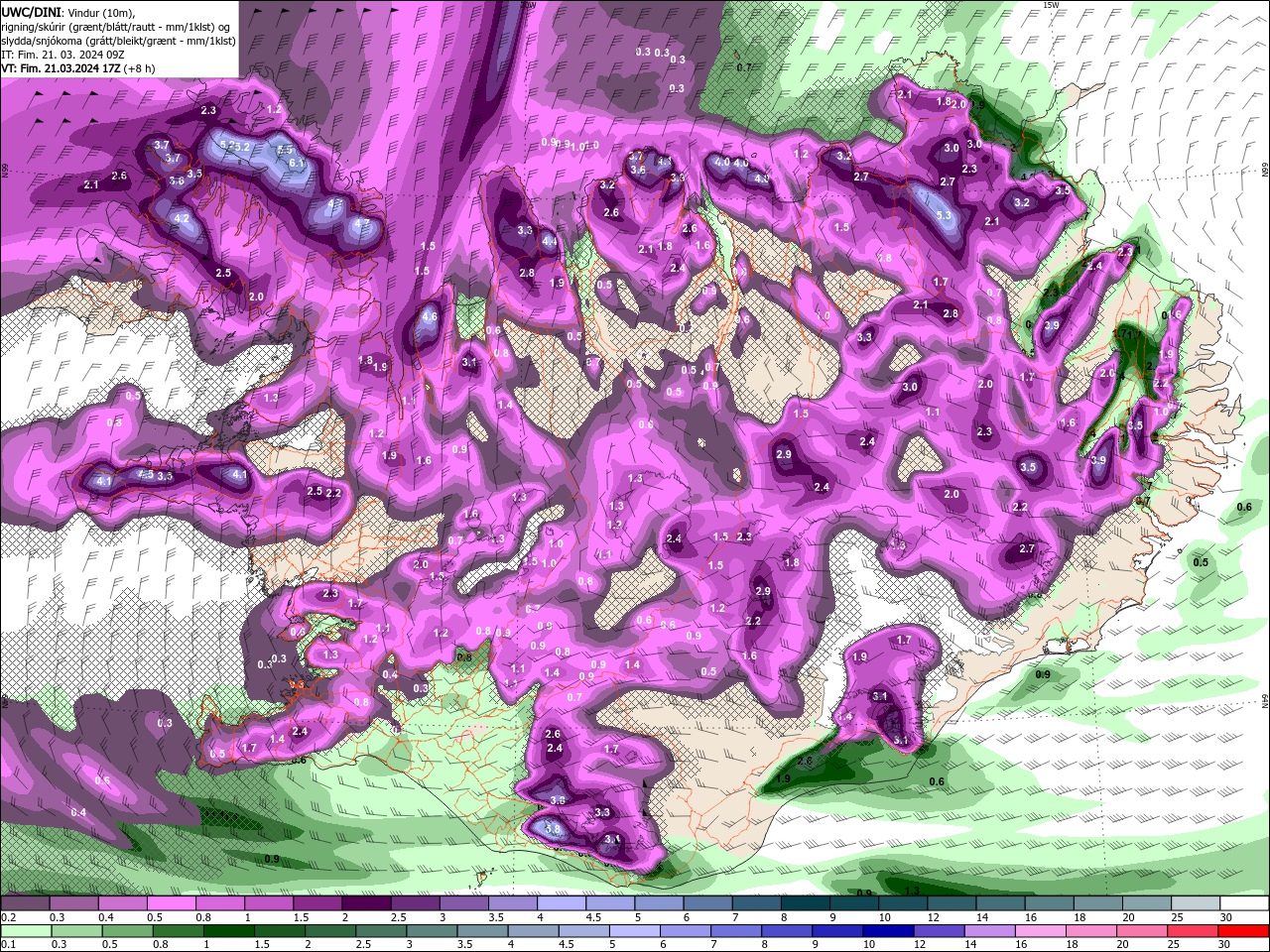Click the "5.5" snowfall value on the map
This screenshot has width=1270, height=952.
pyautogui.click(x=285, y=149)
